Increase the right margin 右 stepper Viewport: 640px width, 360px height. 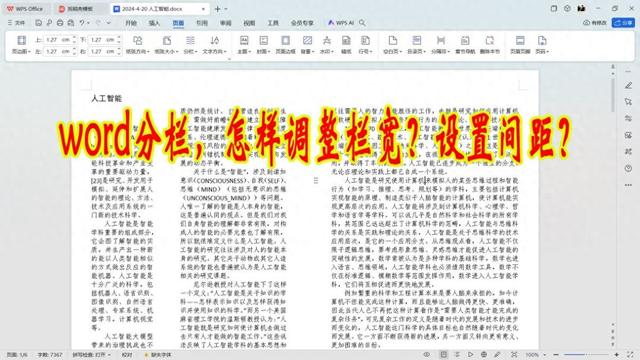119,49
